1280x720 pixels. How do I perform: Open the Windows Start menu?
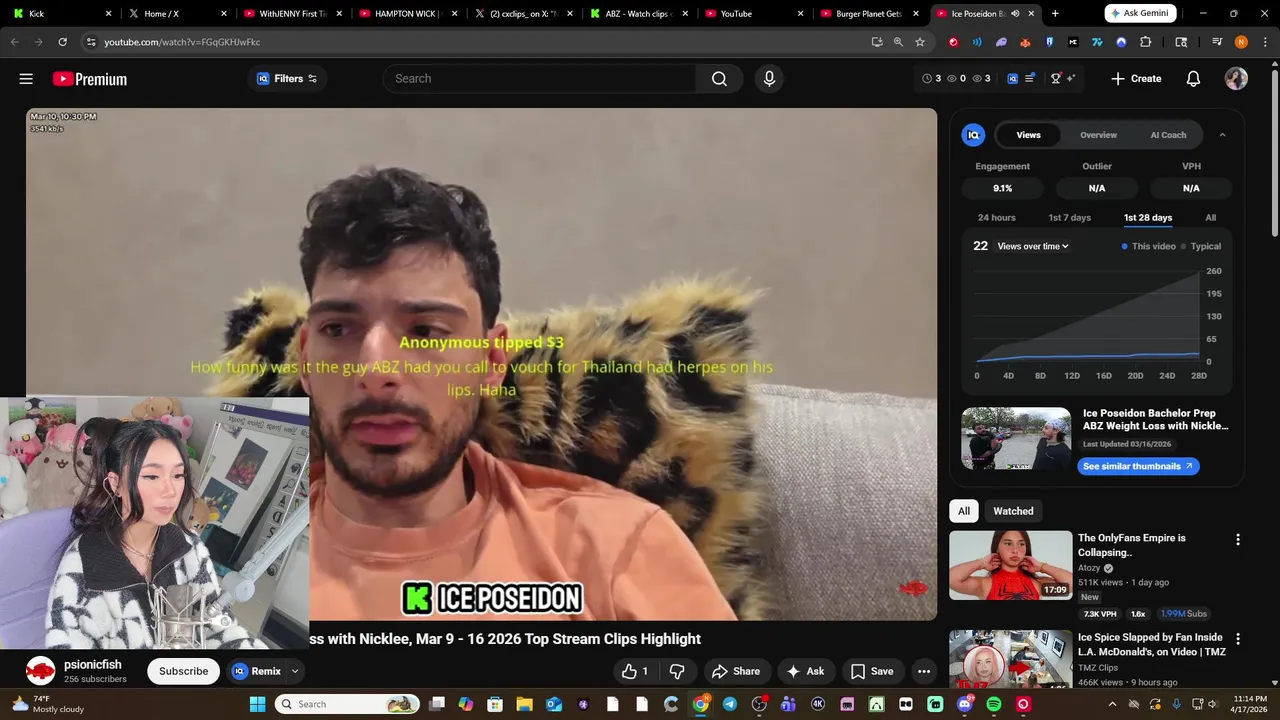[257, 704]
